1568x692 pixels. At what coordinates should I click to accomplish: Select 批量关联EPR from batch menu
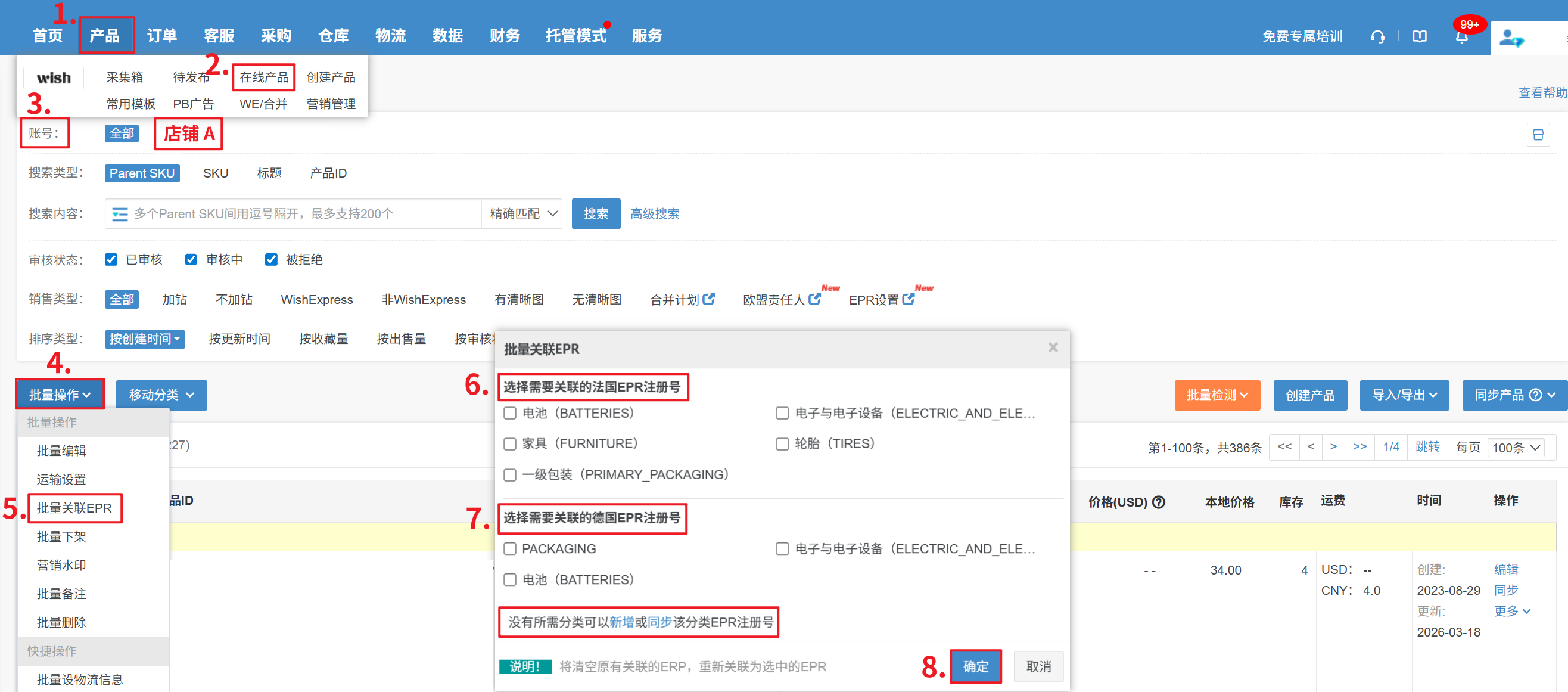click(x=74, y=508)
